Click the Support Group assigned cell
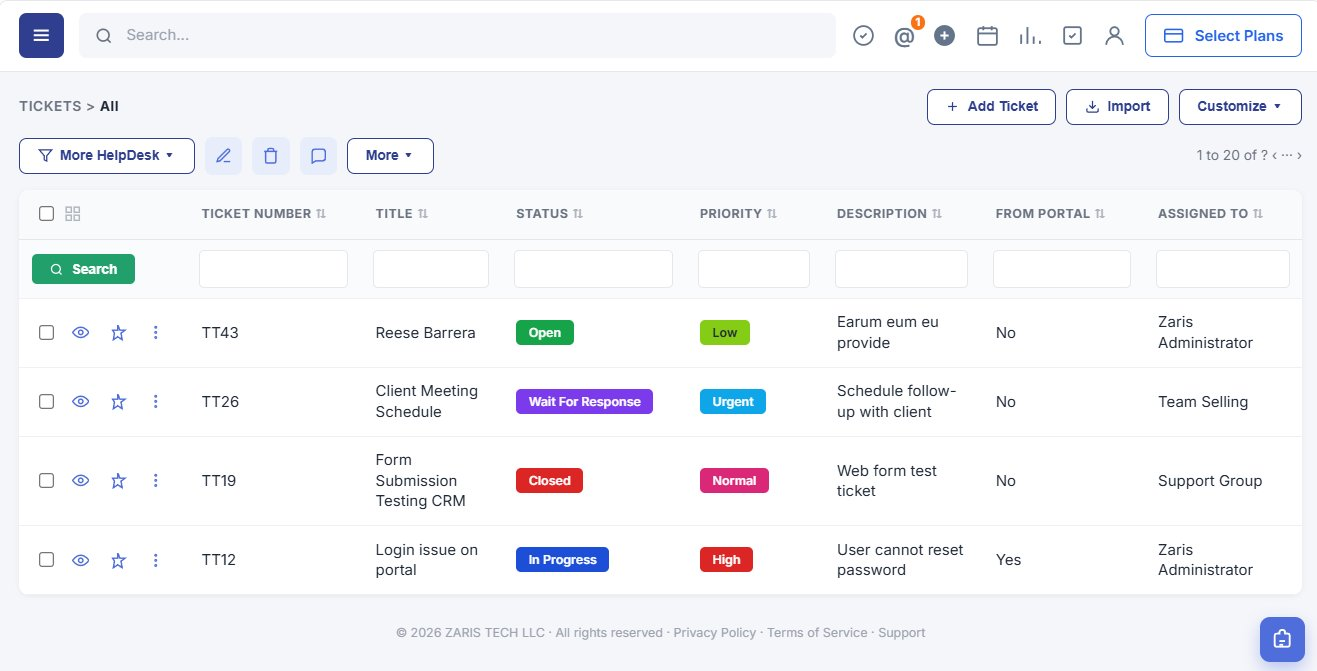 click(1210, 481)
